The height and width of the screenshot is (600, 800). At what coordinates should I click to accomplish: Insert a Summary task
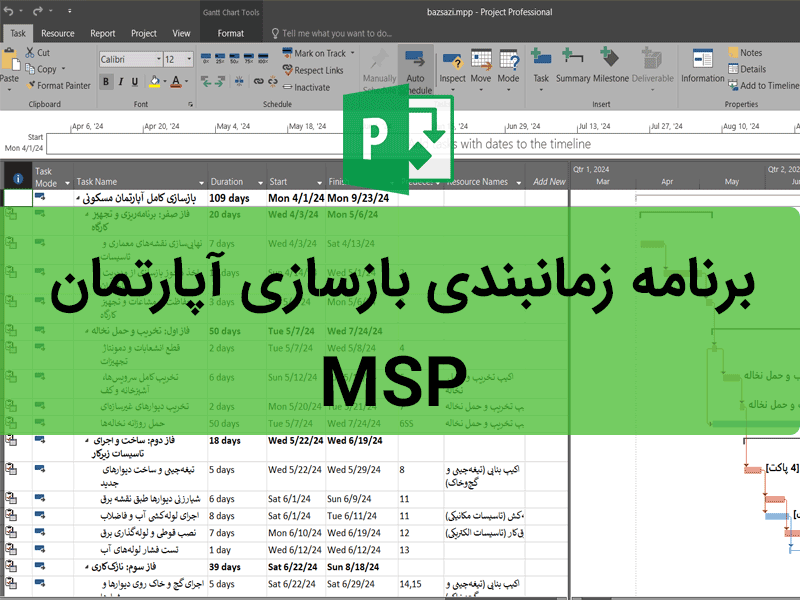point(573,63)
